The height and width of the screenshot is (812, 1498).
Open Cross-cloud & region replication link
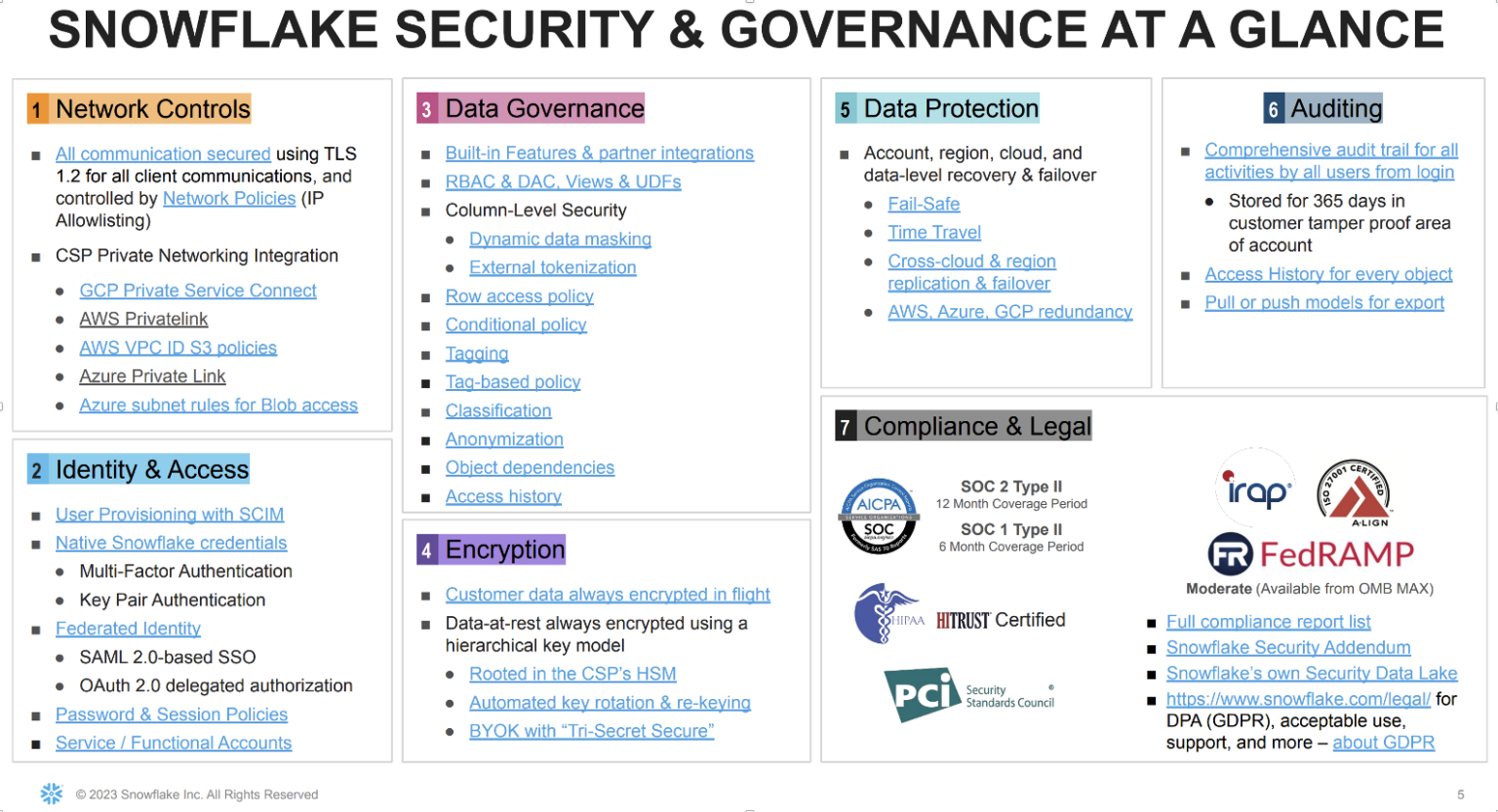(971, 273)
